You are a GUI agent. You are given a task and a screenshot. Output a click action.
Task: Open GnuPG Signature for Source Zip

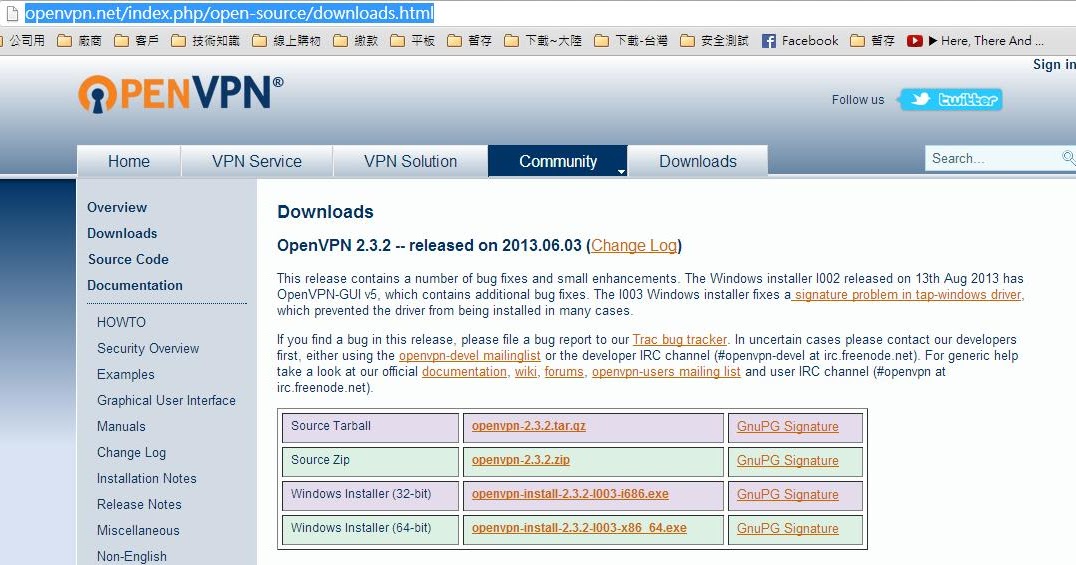788,461
